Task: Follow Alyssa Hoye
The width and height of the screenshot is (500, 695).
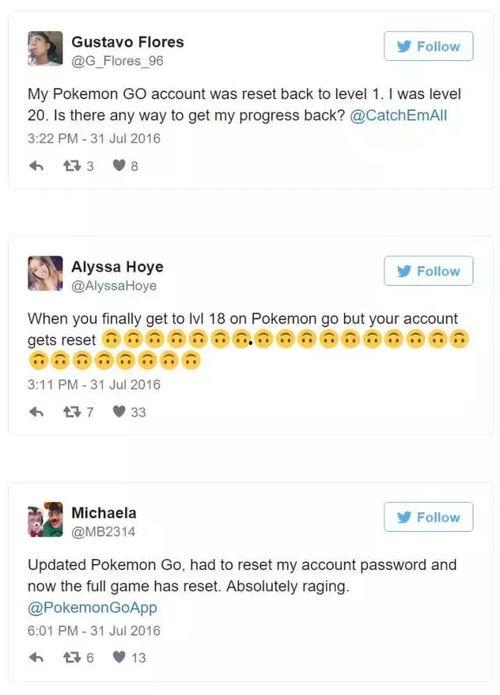Action: (428, 271)
